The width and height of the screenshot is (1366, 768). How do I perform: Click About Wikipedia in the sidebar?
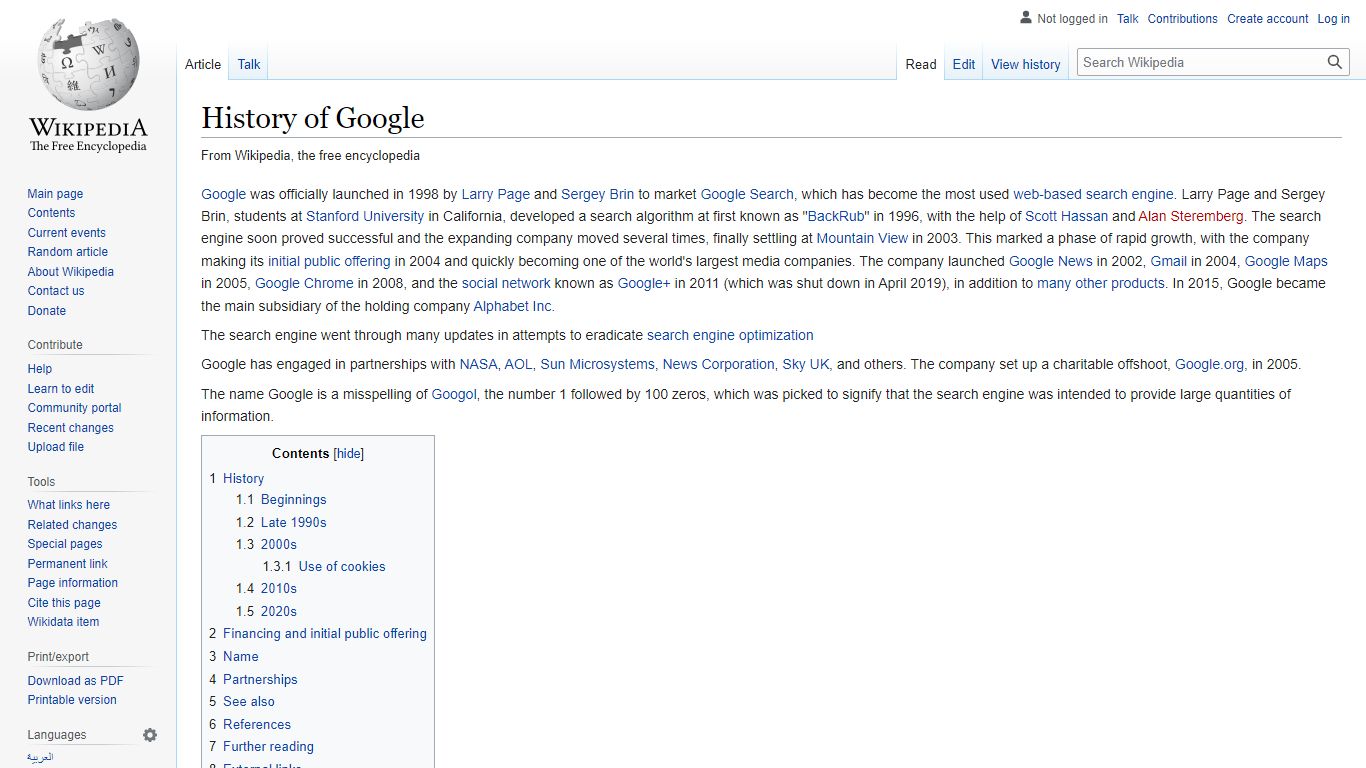point(71,272)
